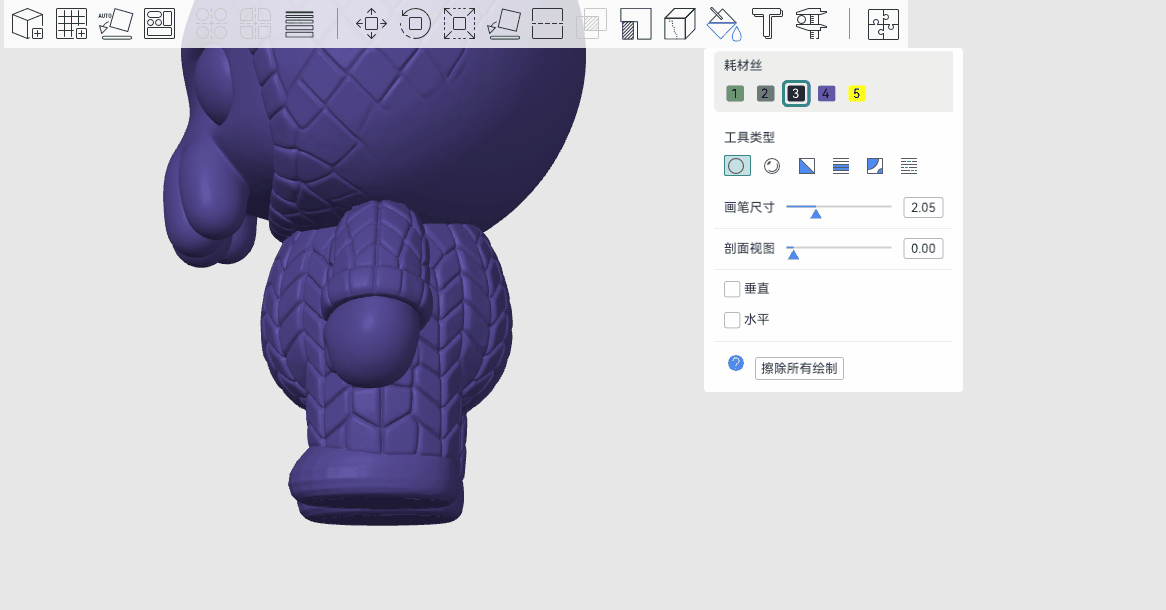Open the Assembly view puzzle icon
The image size is (1166, 610).
(x=883, y=24)
